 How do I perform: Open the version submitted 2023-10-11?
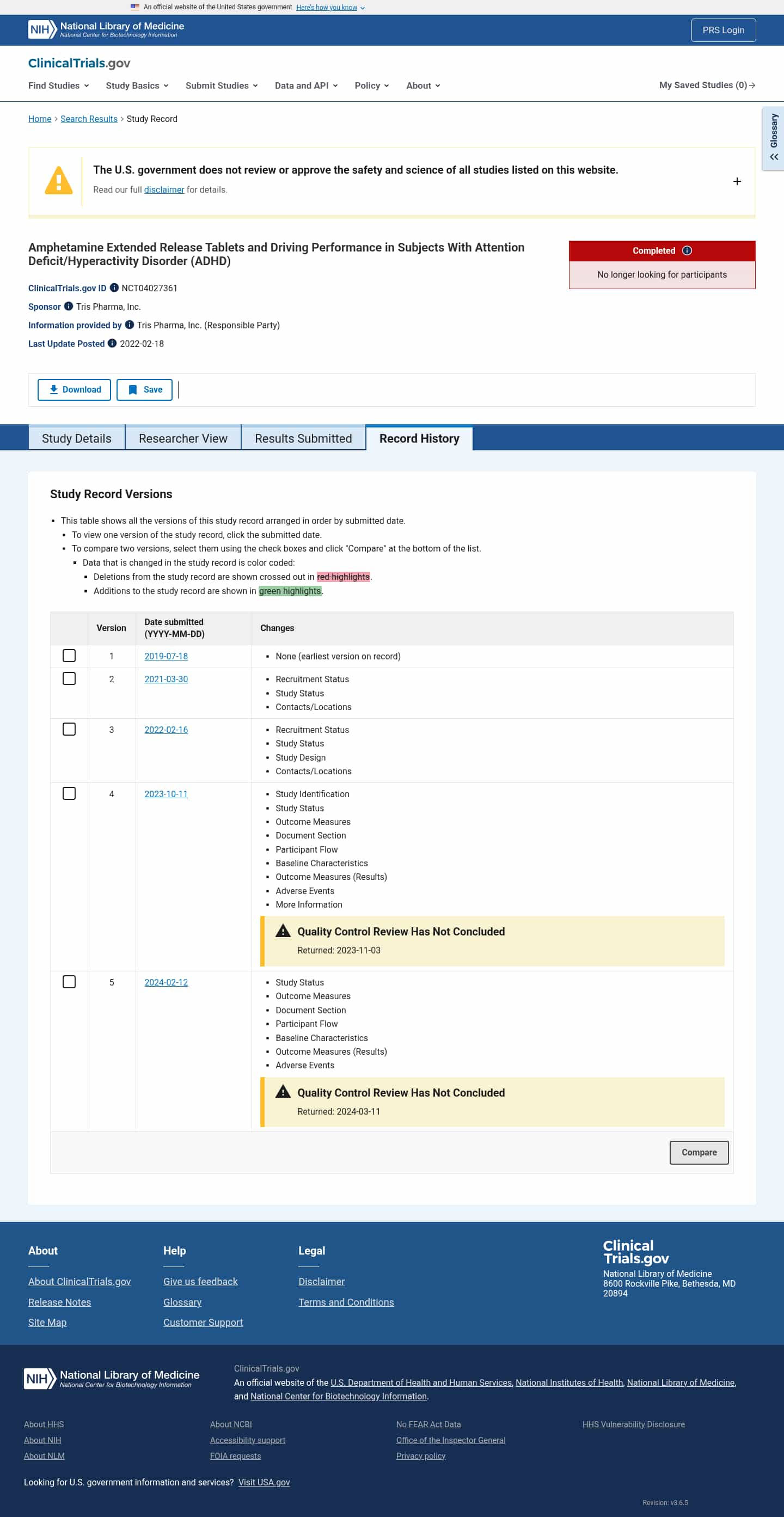[166, 794]
